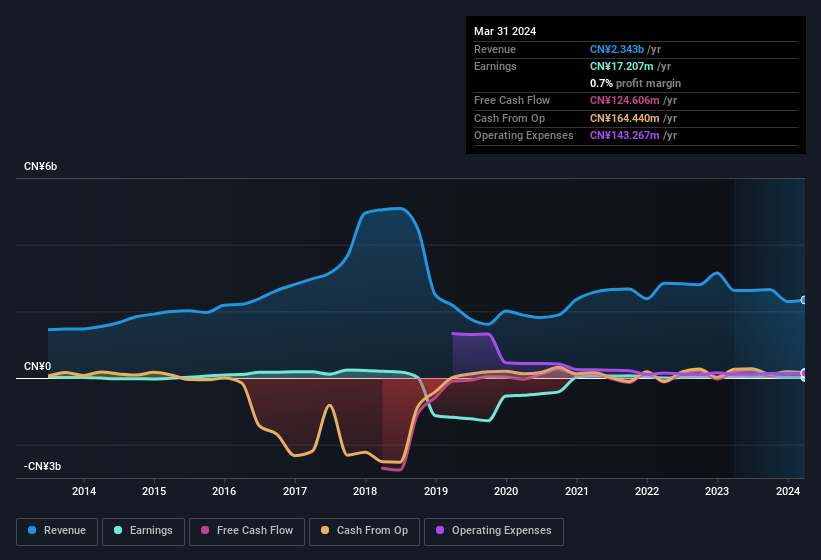Screen dimensions: 821x560
Task: Click the CN¥6b y-axis label
Action: pyautogui.click(x=40, y=166)
